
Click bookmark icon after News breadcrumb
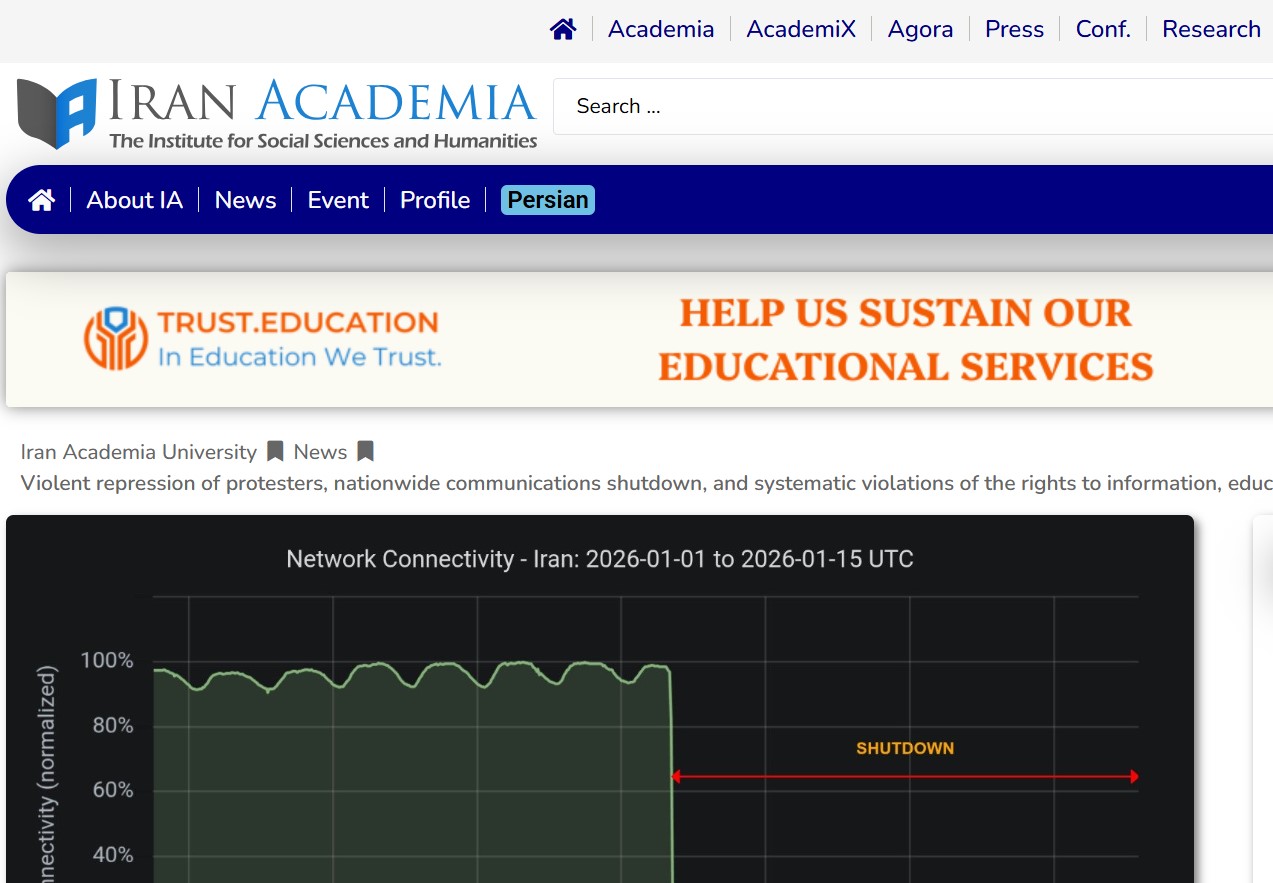point(365,452)
